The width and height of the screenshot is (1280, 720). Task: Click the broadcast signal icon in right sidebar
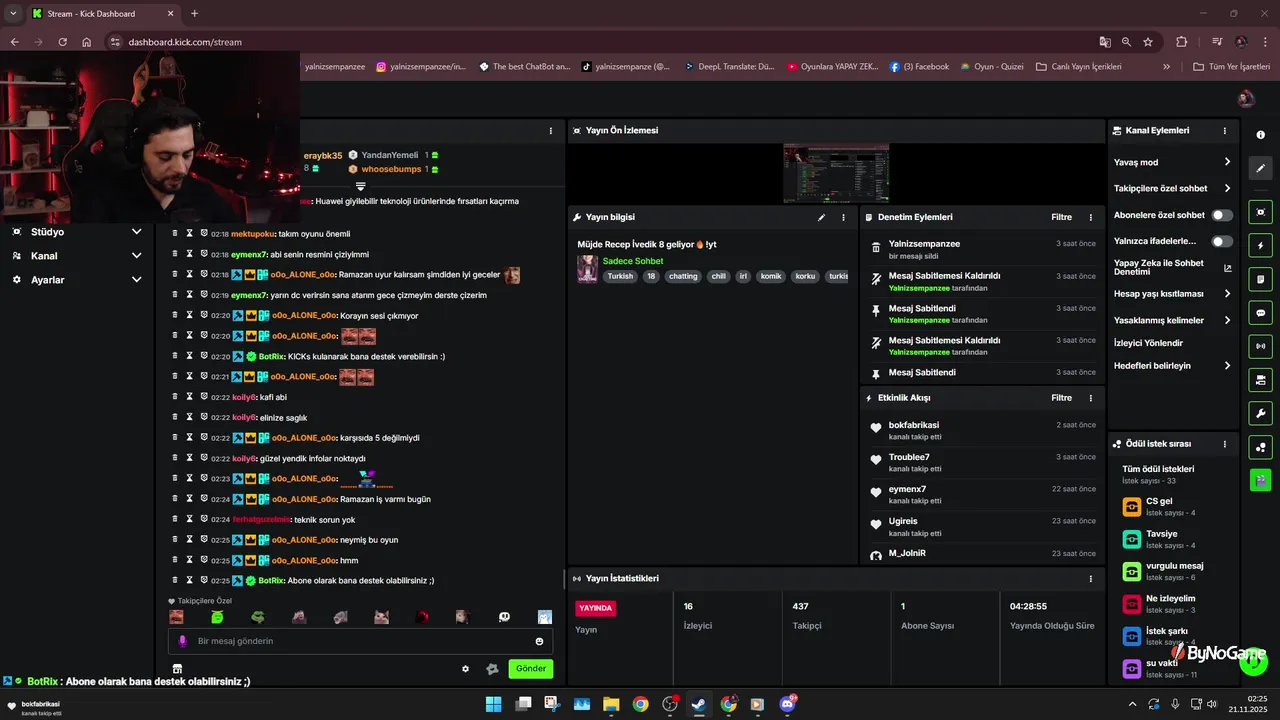[1260, 346]
